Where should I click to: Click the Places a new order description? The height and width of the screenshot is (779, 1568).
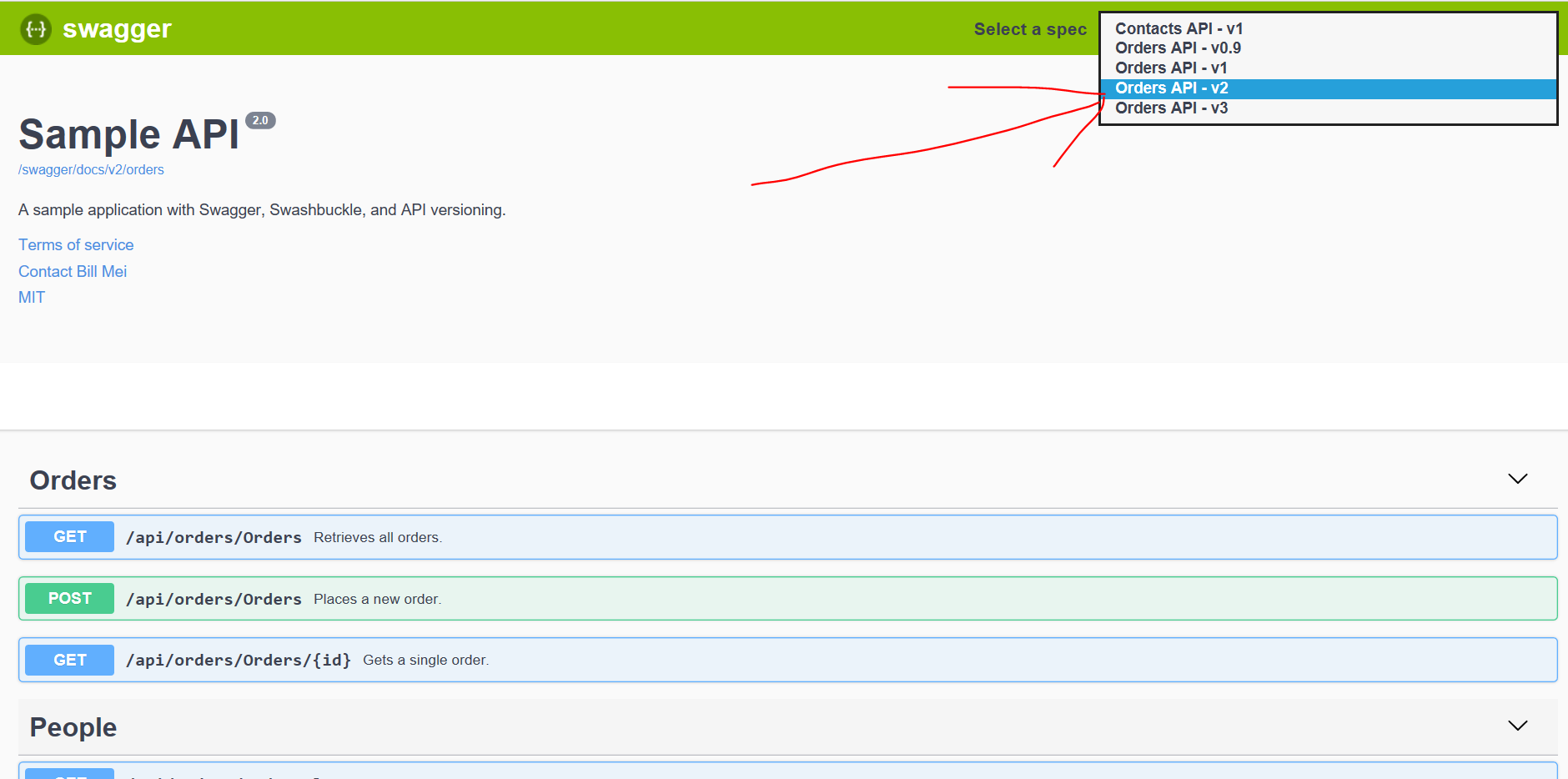point(378,600)
